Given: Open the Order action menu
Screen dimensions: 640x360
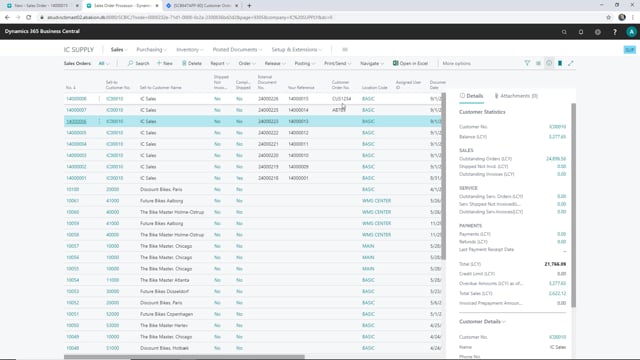Looking at the screenshot, I should [x=247, y=63].
